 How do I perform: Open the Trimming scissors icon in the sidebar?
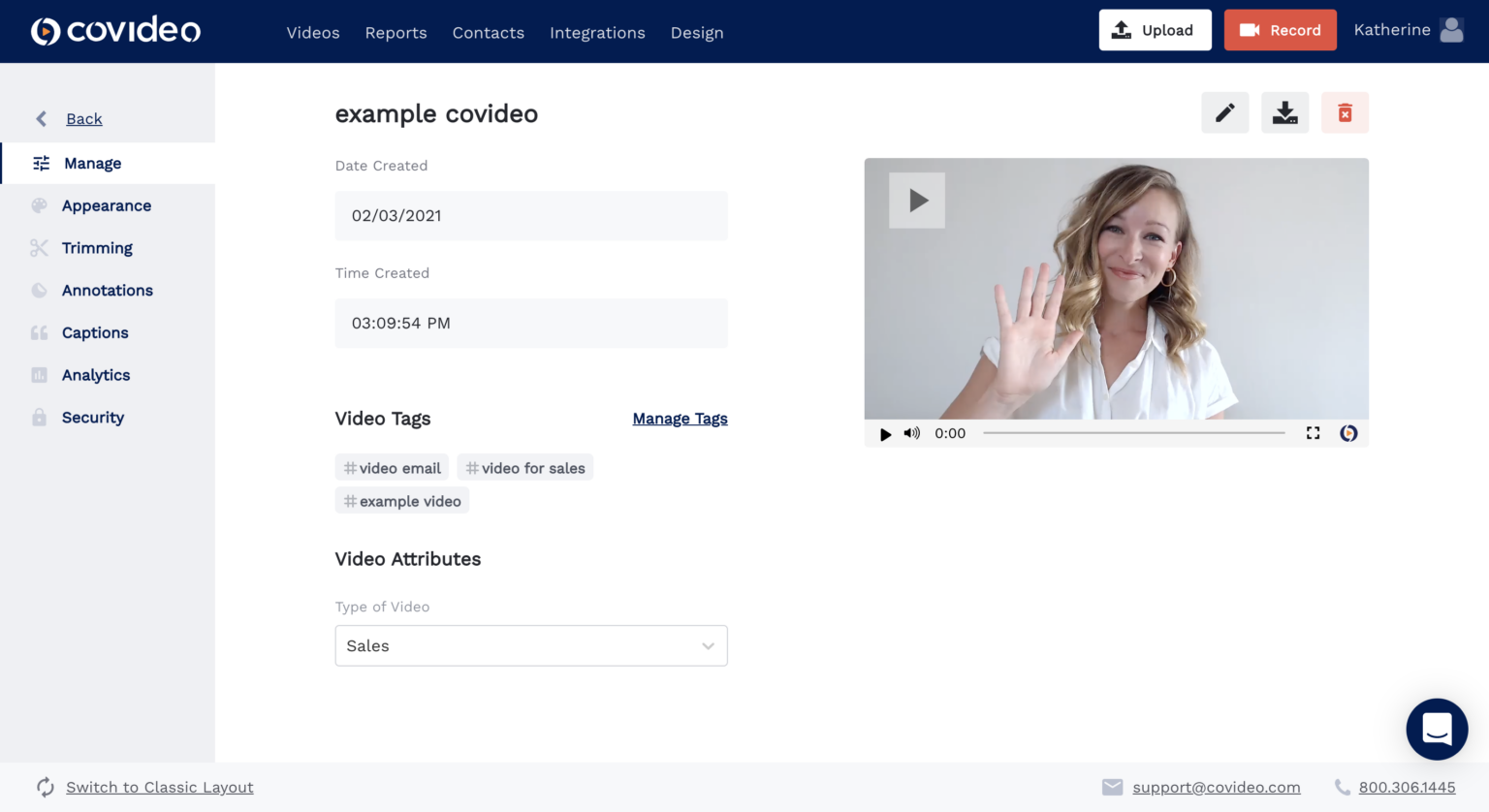coord(40,247)
